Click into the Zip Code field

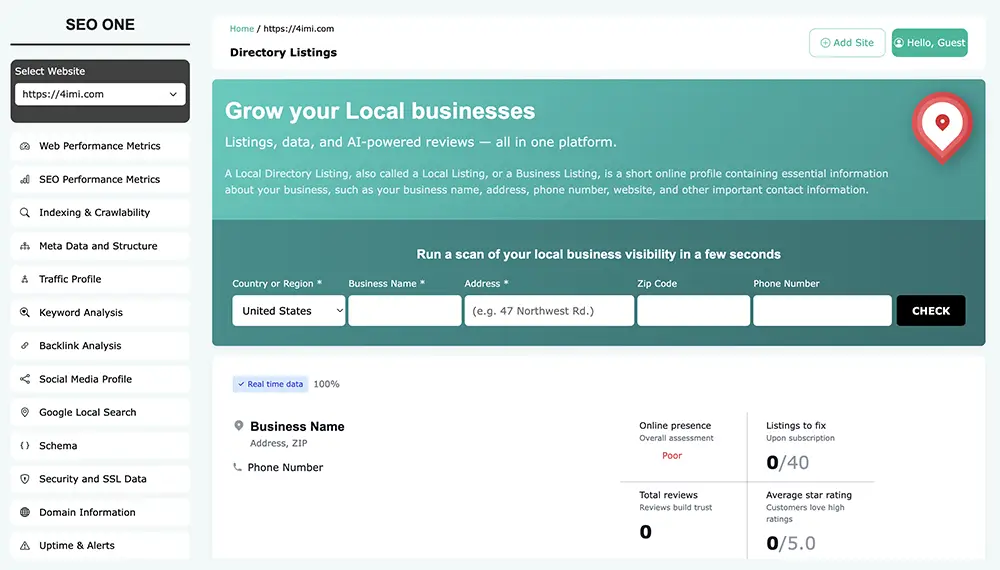[x=693, y=311]
